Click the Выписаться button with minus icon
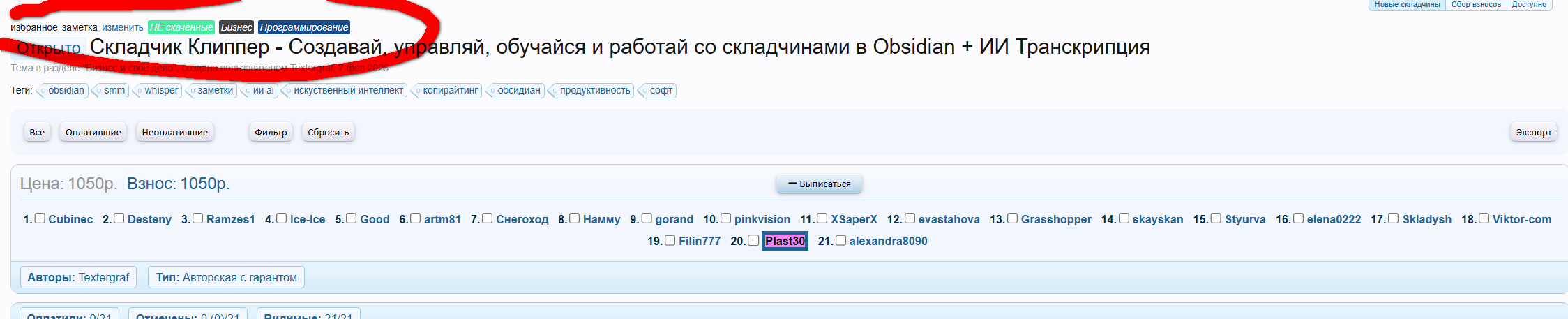This screenshot has width=1568, height=319. 819,184
